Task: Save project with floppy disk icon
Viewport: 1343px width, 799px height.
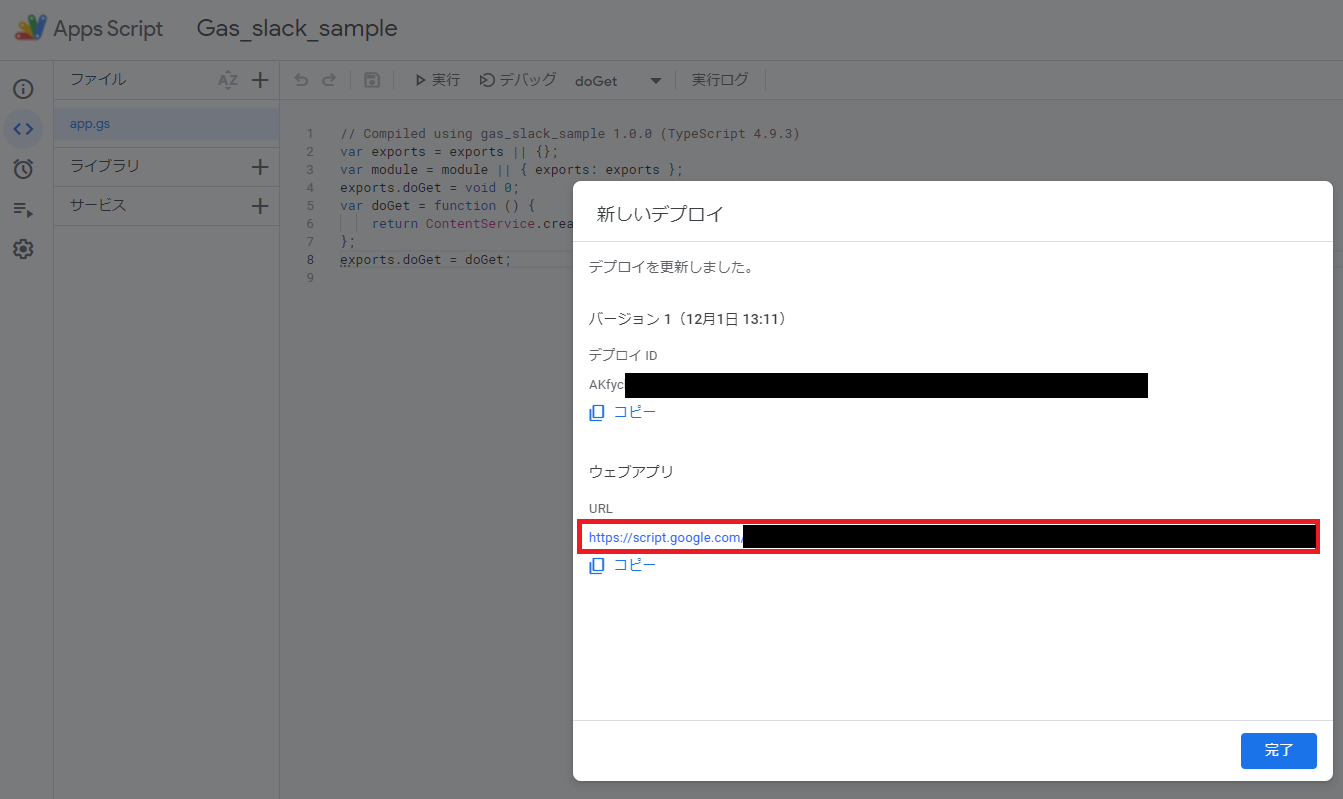Action: (372, 80)
